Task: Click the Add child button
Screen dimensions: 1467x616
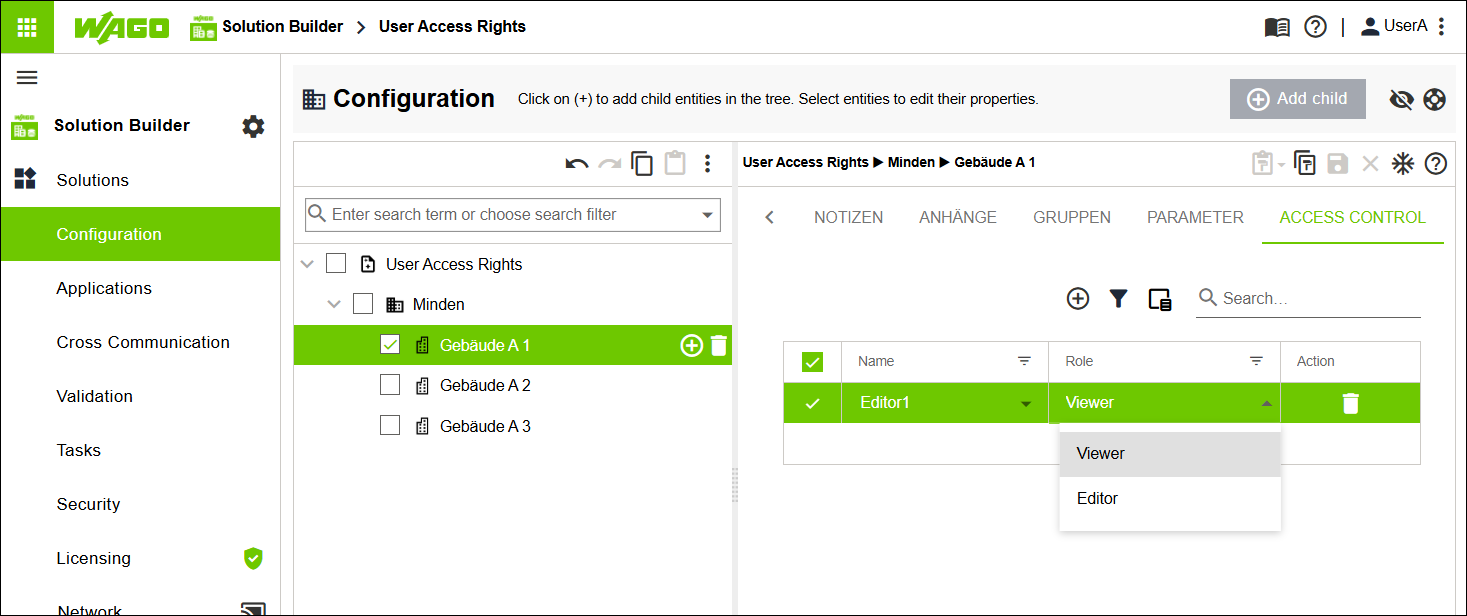Action: tap(1297, 99)
